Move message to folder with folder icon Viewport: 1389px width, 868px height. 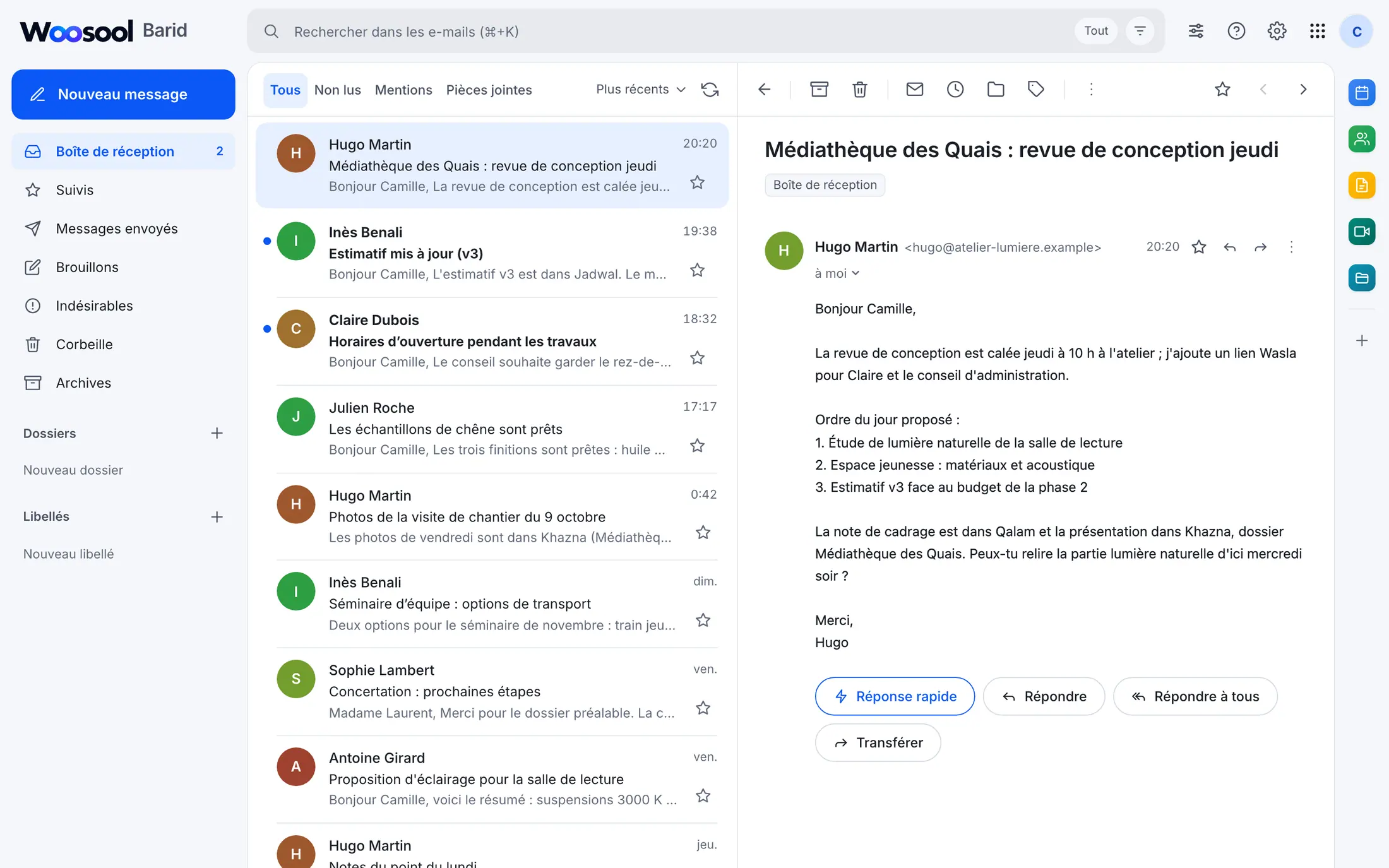click(x=995, y=89)
